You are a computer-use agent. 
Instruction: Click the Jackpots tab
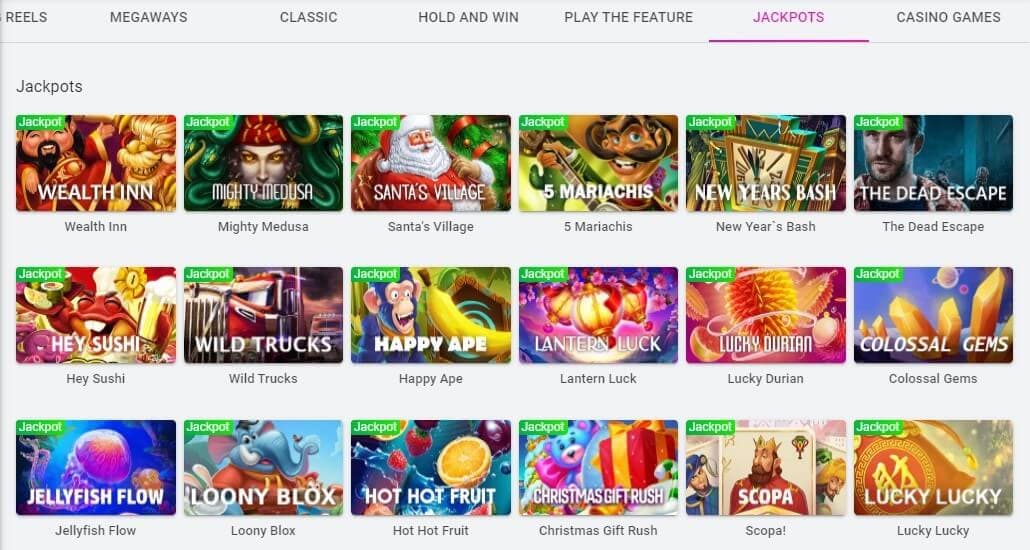pyautogui.click(x=788, y=18)
